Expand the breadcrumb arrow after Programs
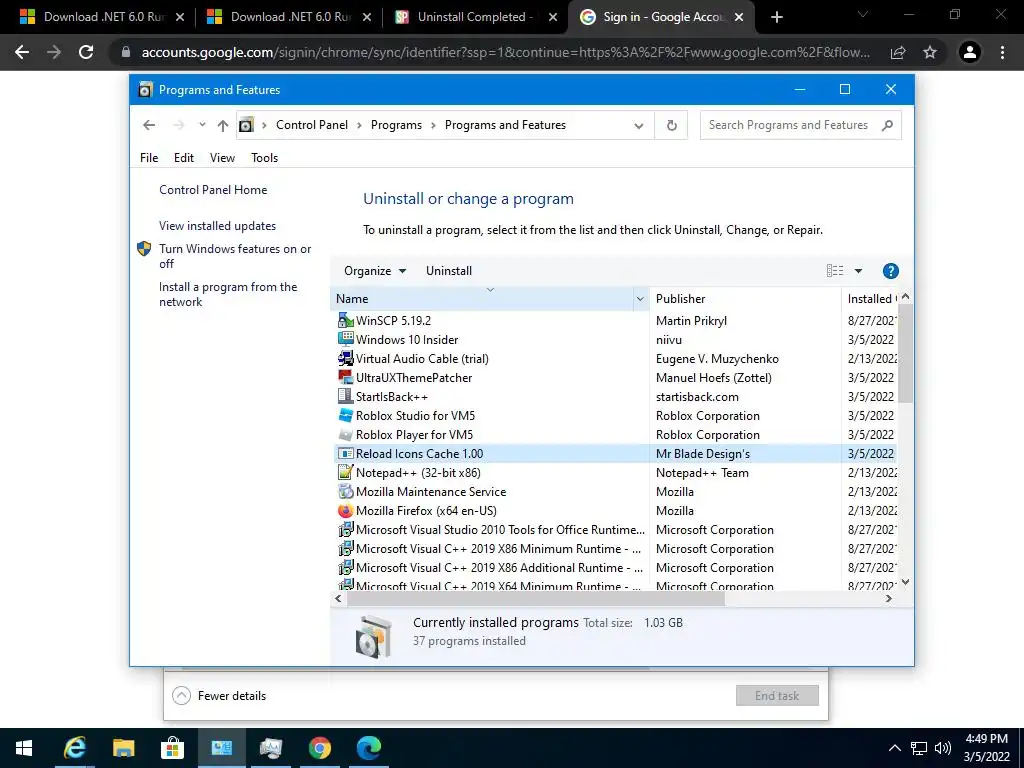Image resolution: width=1024 pixels, height=768 pixels. pyautogui.click(x=433, y=125)
